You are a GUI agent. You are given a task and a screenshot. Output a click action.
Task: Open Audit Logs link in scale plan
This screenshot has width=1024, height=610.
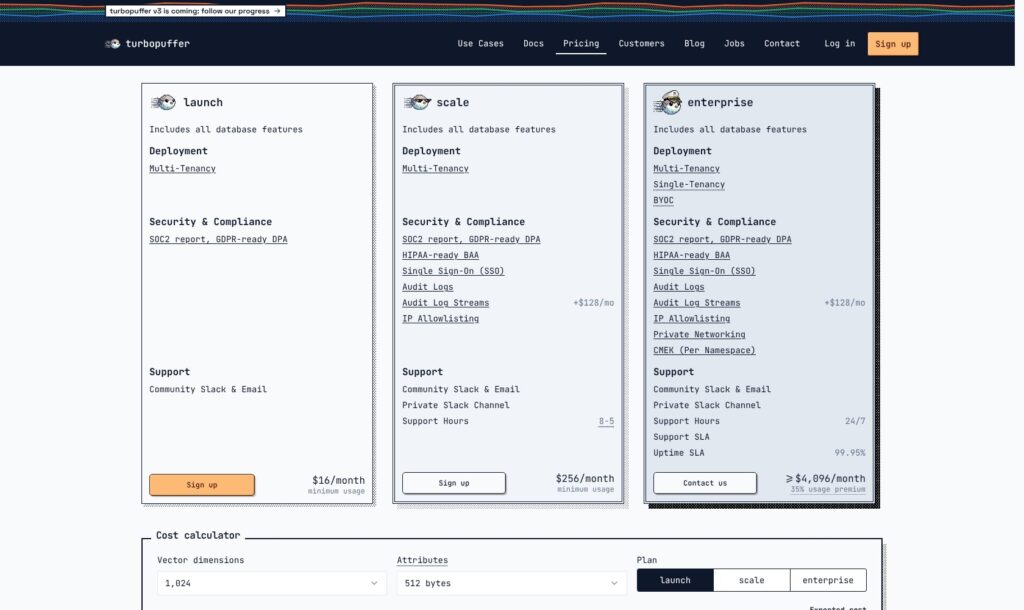click(x=427, y=287)
